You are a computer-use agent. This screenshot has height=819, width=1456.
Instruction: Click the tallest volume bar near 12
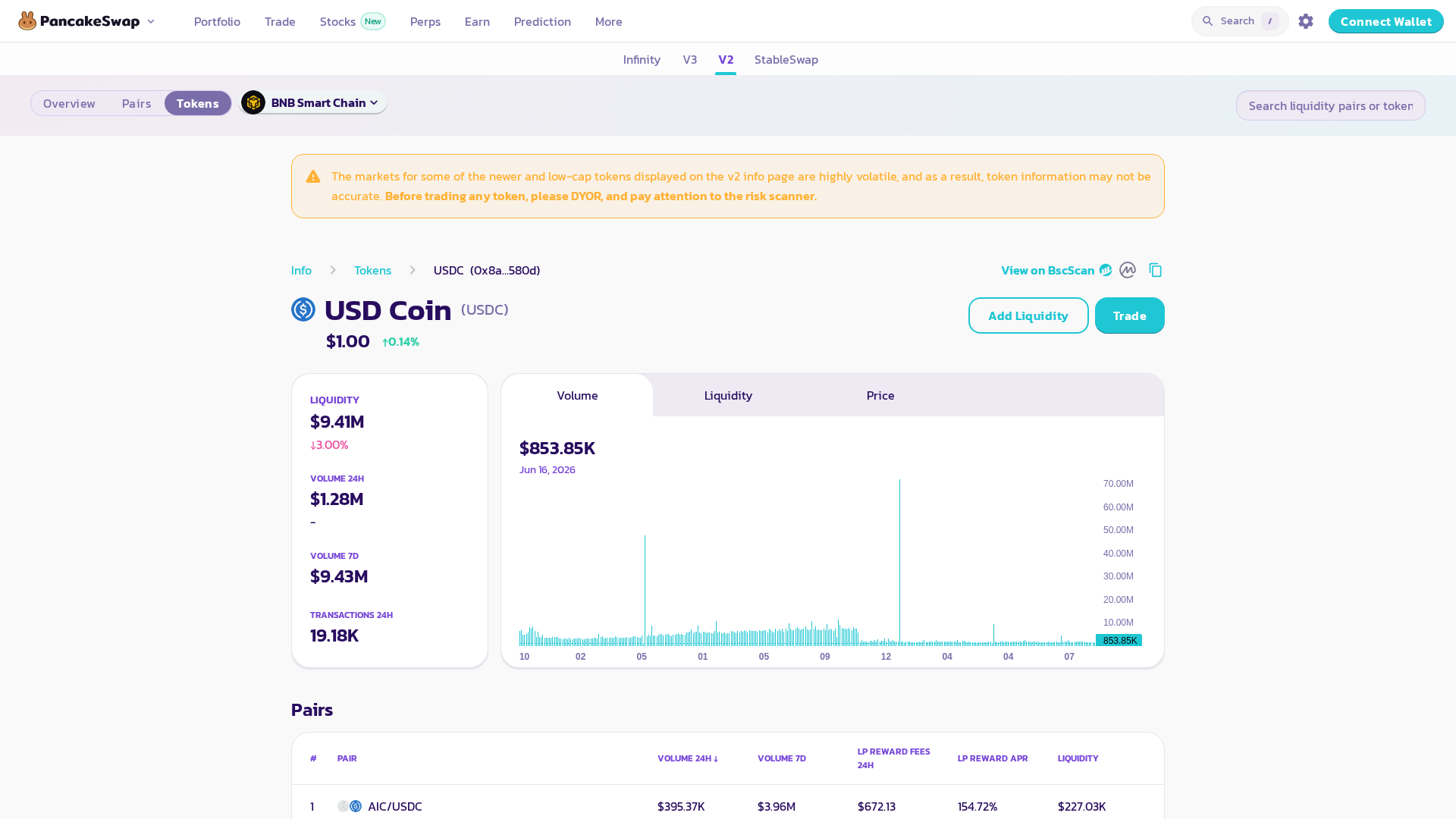[900, 562]
